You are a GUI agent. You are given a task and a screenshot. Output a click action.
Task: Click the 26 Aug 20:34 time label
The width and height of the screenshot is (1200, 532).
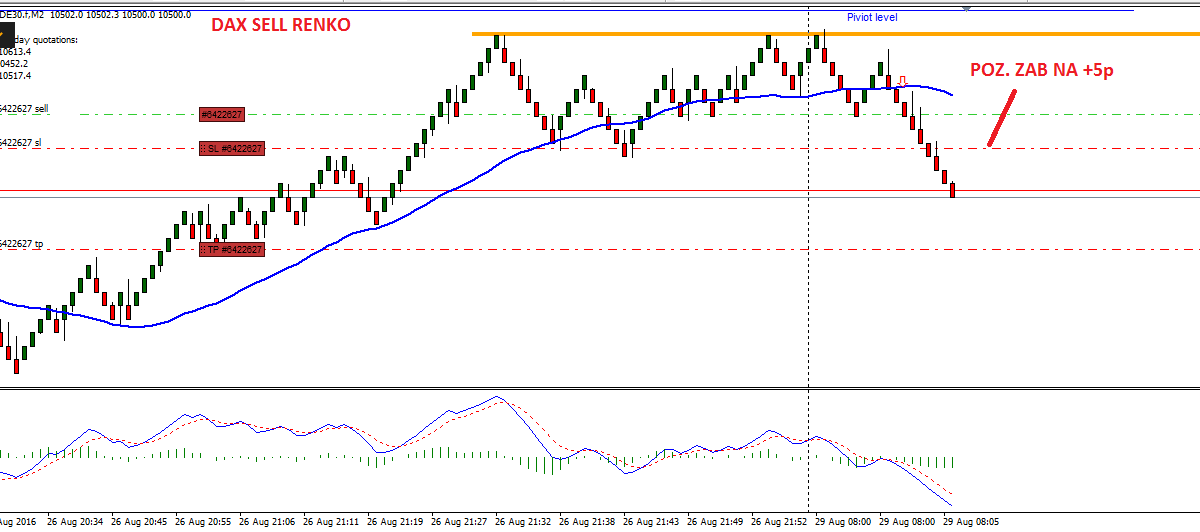(77, 522)
